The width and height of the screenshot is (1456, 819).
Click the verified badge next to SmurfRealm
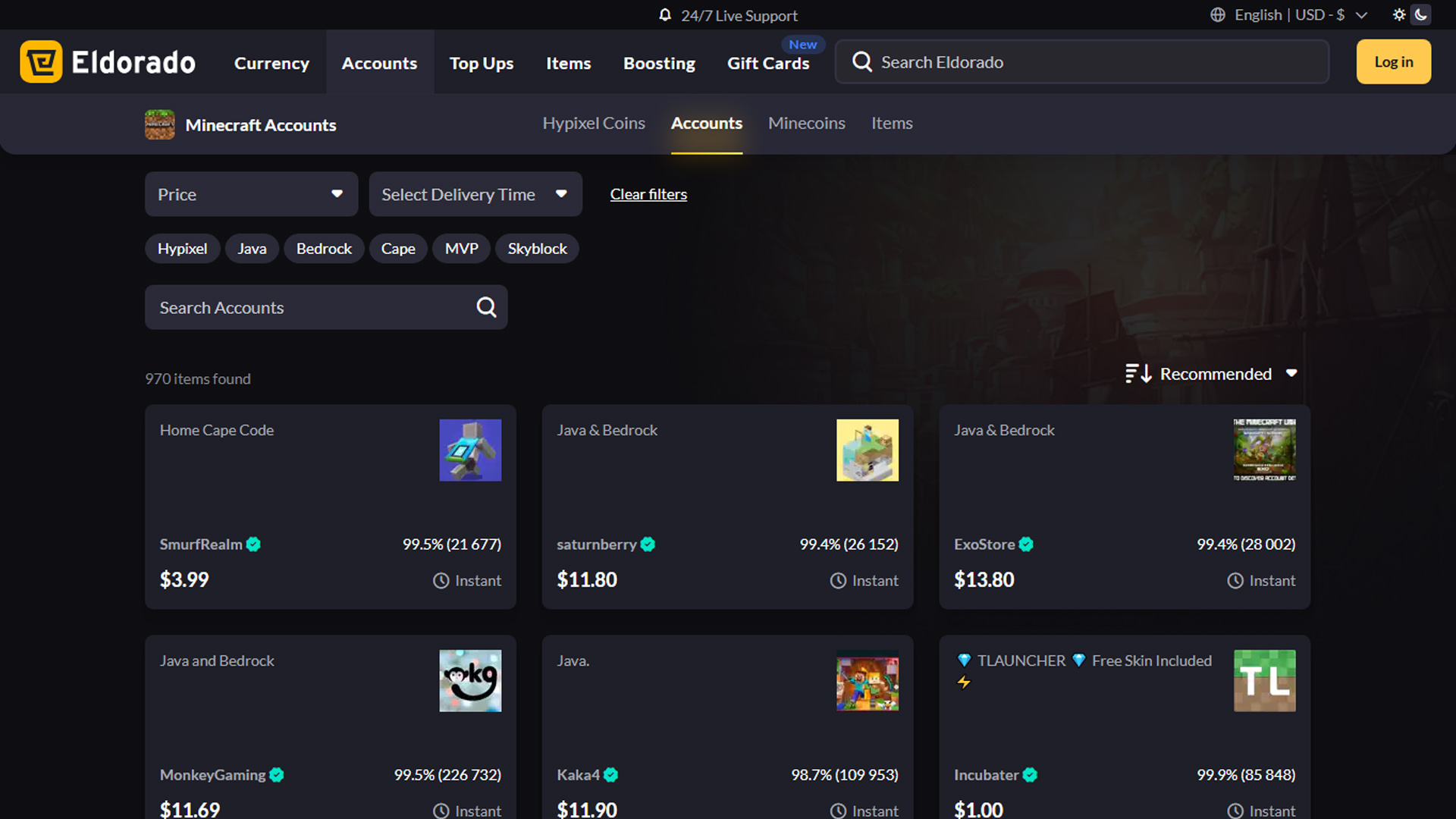[x=254, y=544]
